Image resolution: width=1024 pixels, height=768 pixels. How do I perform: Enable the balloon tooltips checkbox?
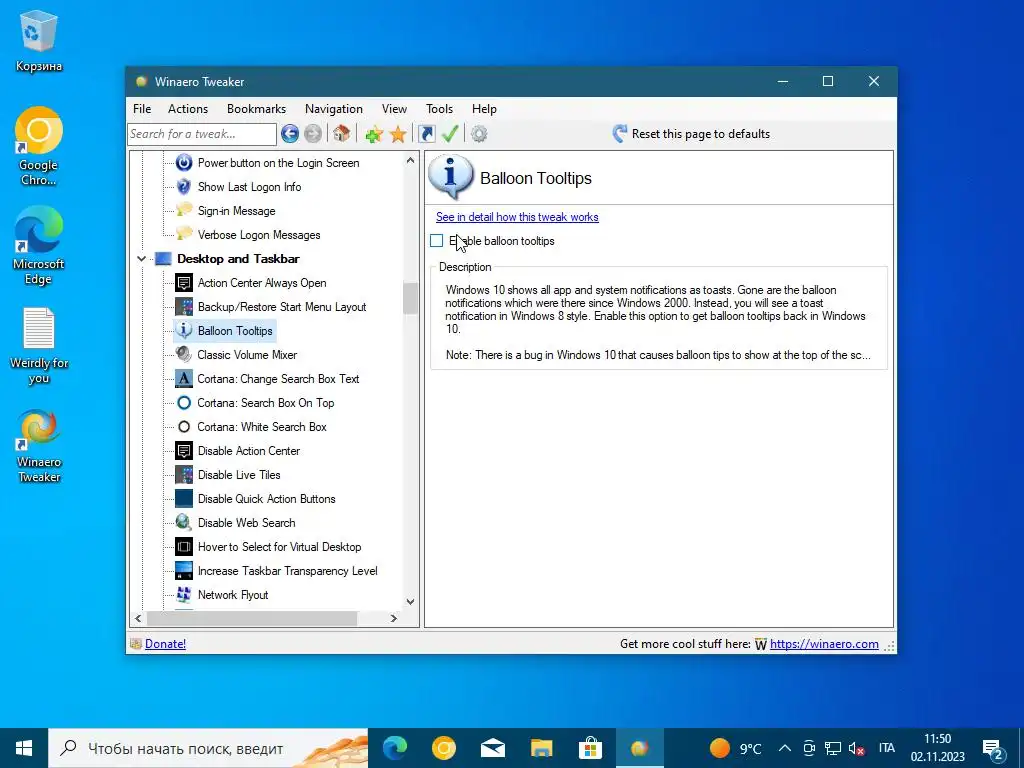point(436,241)
